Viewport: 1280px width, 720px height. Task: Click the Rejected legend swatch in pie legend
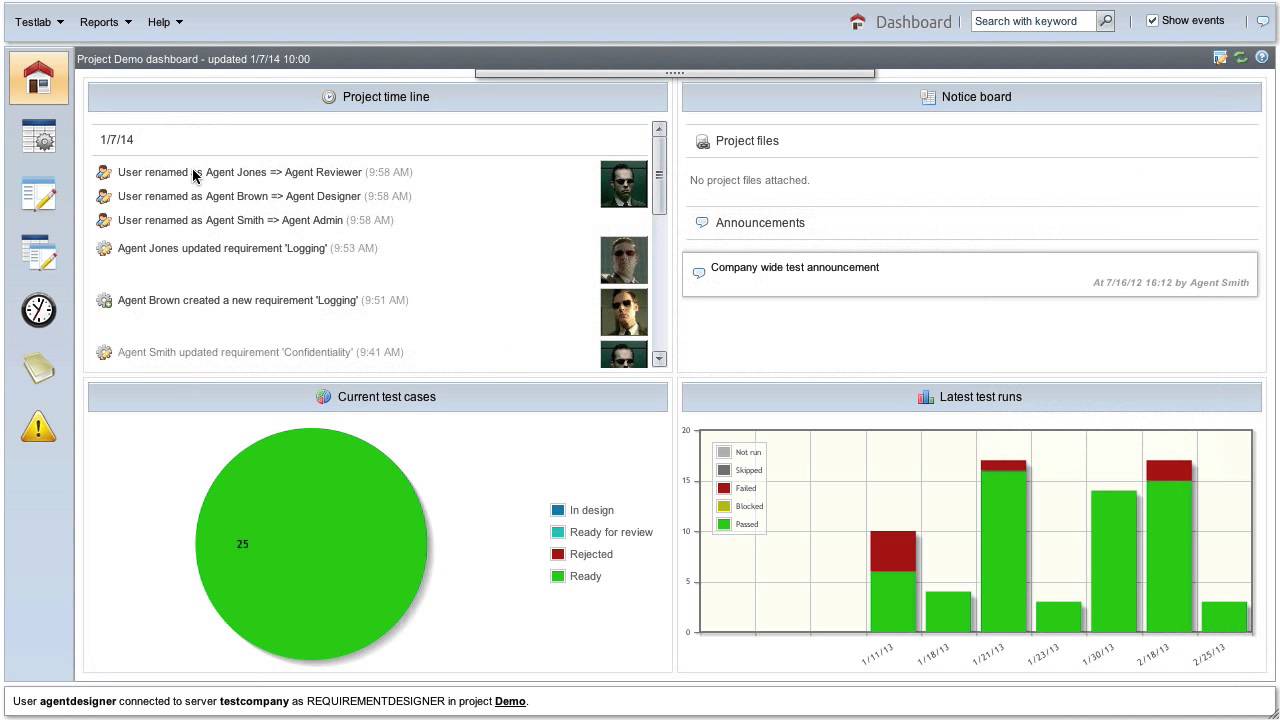tap(558, 554)
